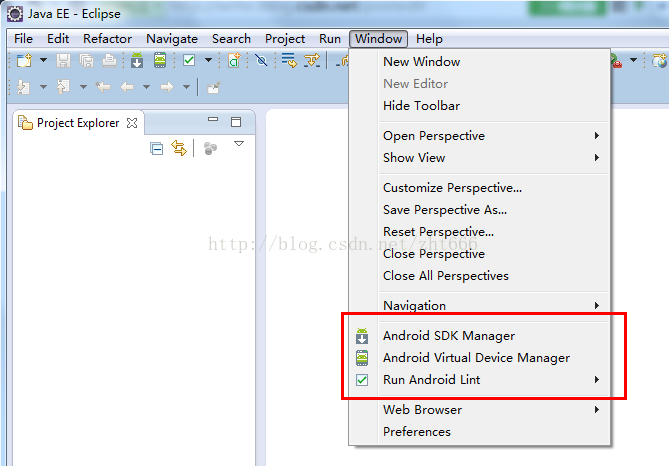Click the Drop To Frame toolbar icon
Viewport: 669px width, 466px height.
(289, 61)
